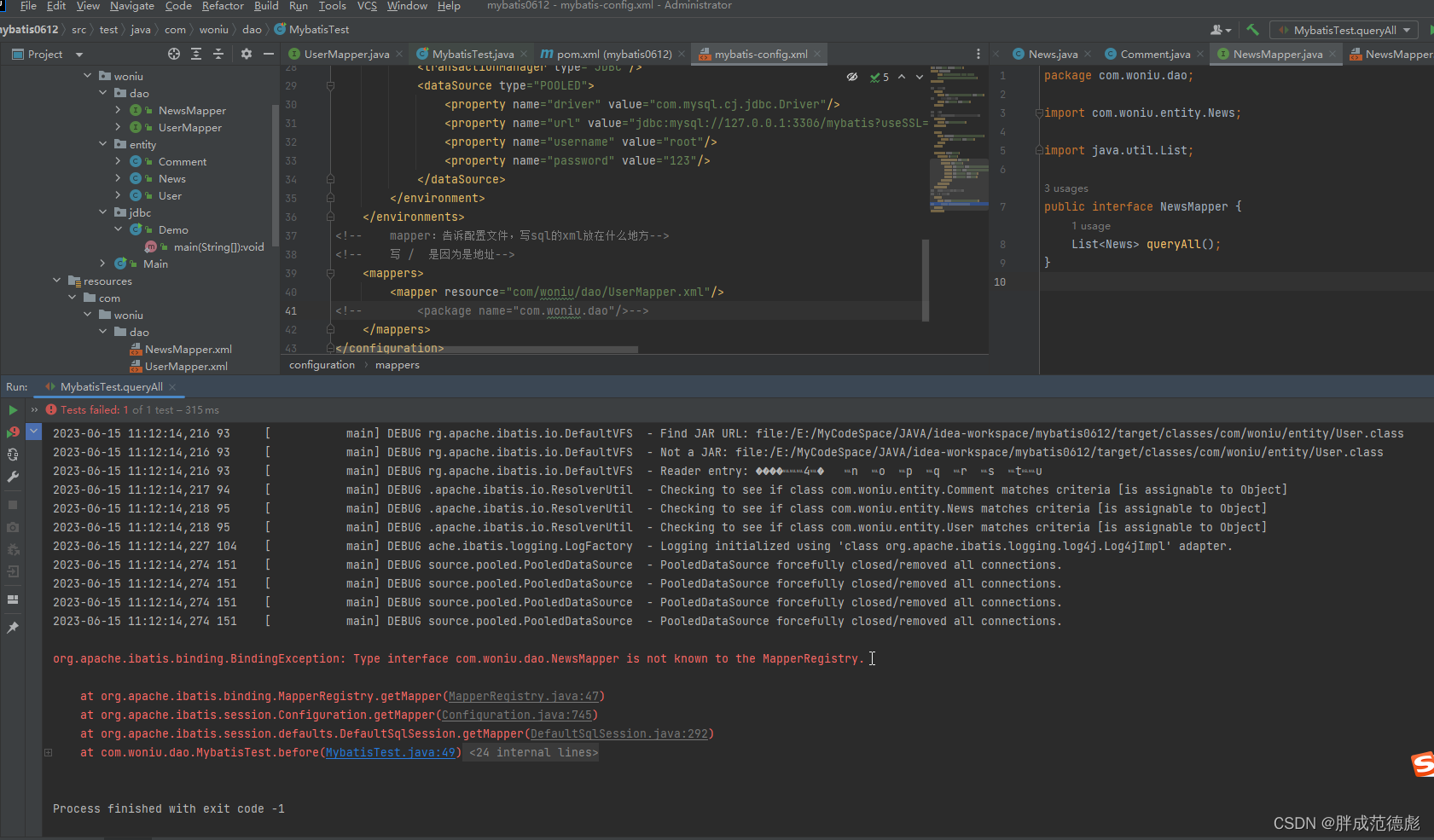Rerun failed tests icon in Run panel

pyautogui.click(x=13, y=432)
